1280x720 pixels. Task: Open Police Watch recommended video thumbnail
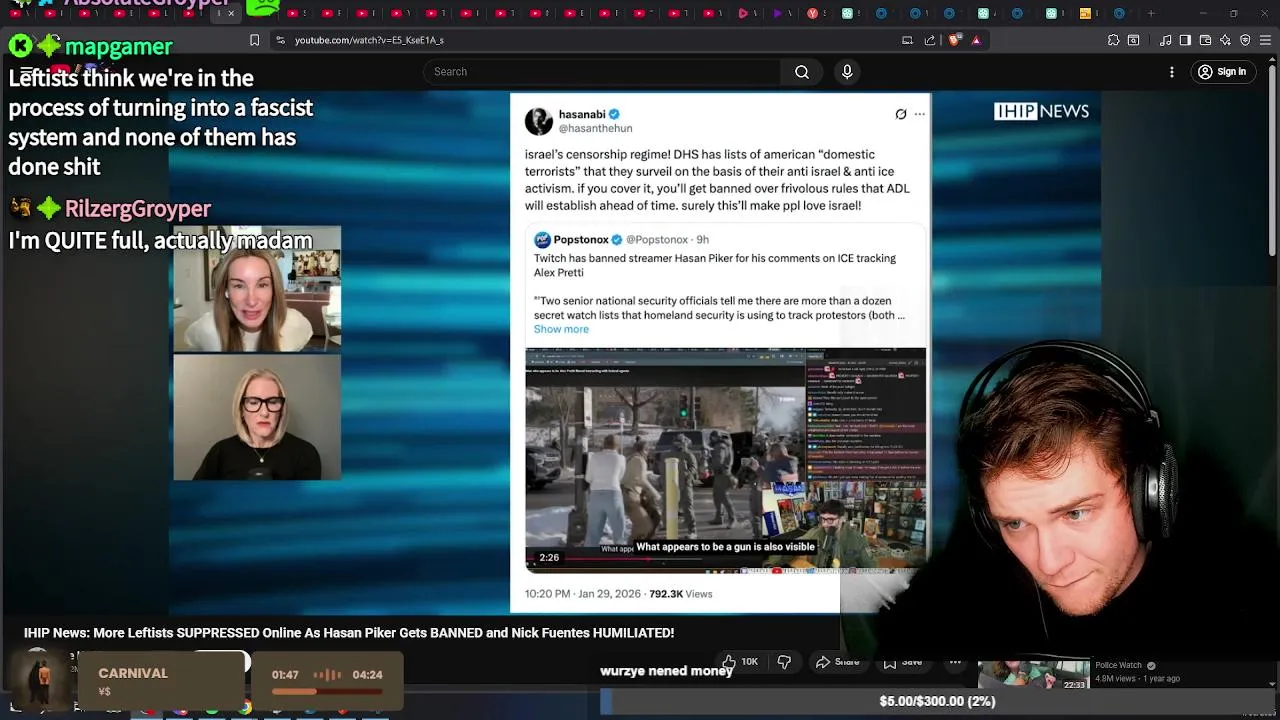pos(1033,675)
